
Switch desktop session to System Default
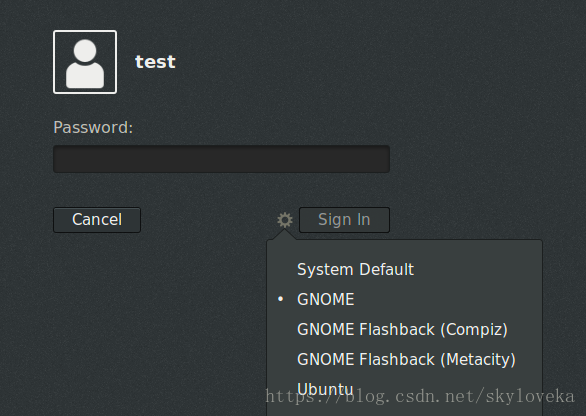click(355, 269)
